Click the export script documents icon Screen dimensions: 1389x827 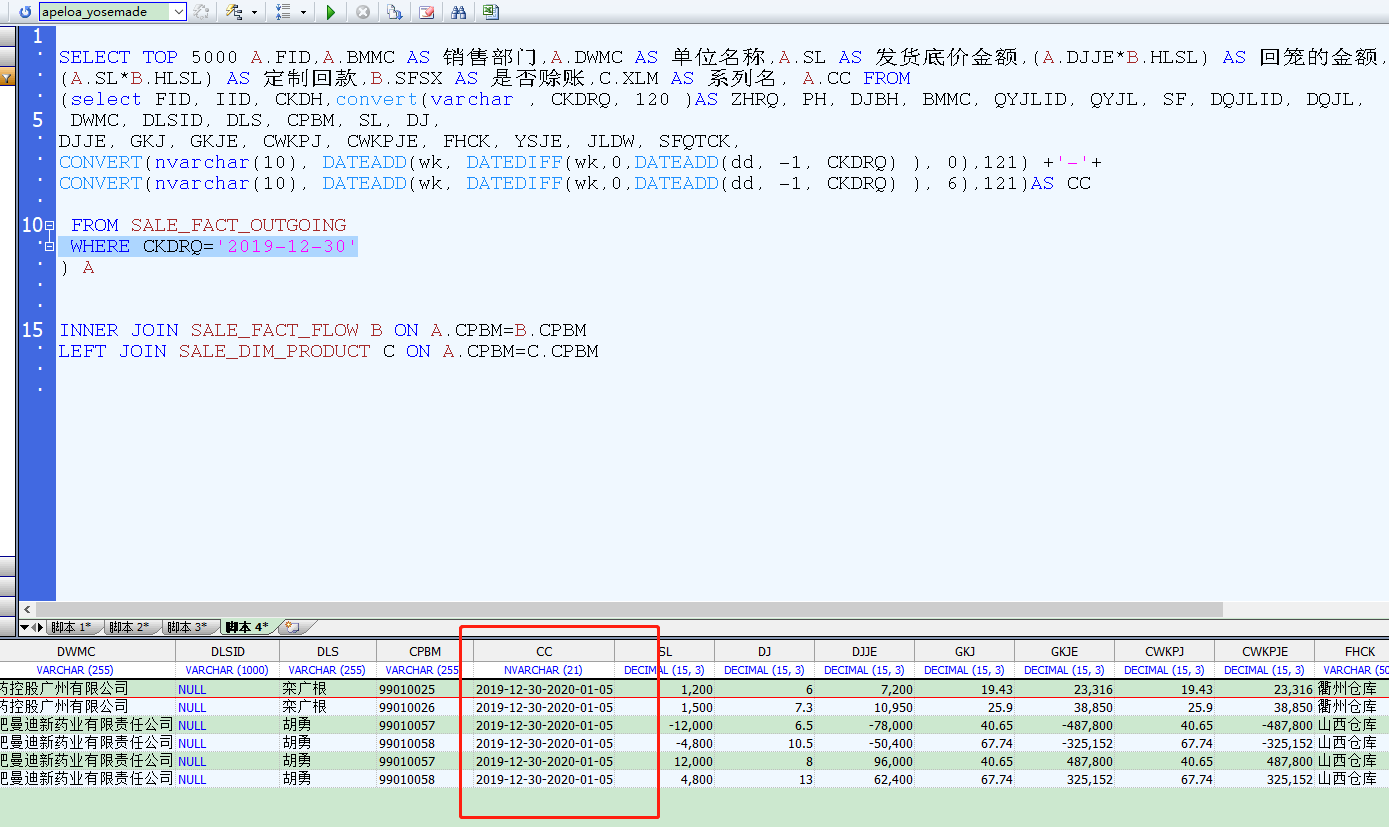(395, 12)
